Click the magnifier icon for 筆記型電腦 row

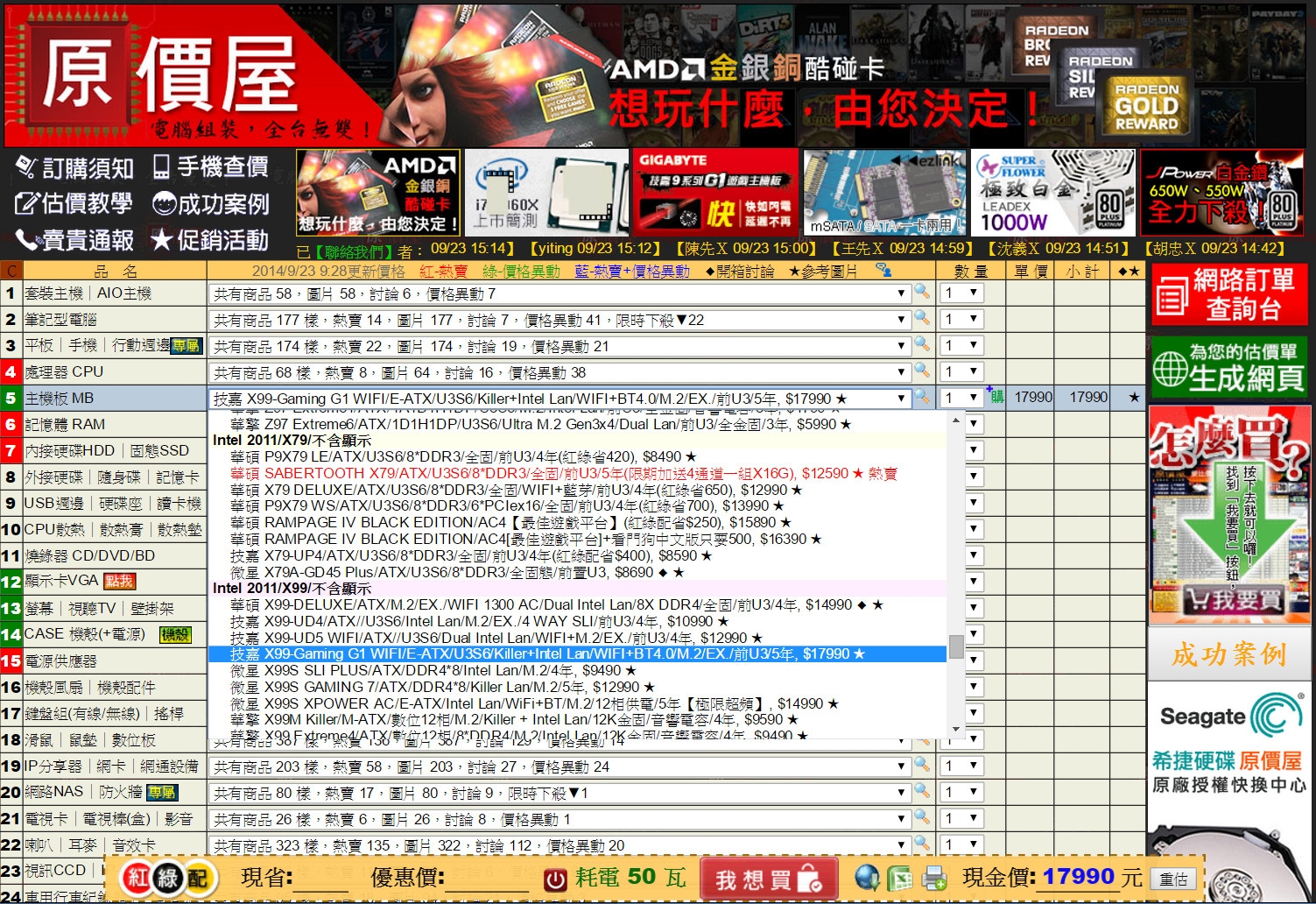(x=922, y=318)
